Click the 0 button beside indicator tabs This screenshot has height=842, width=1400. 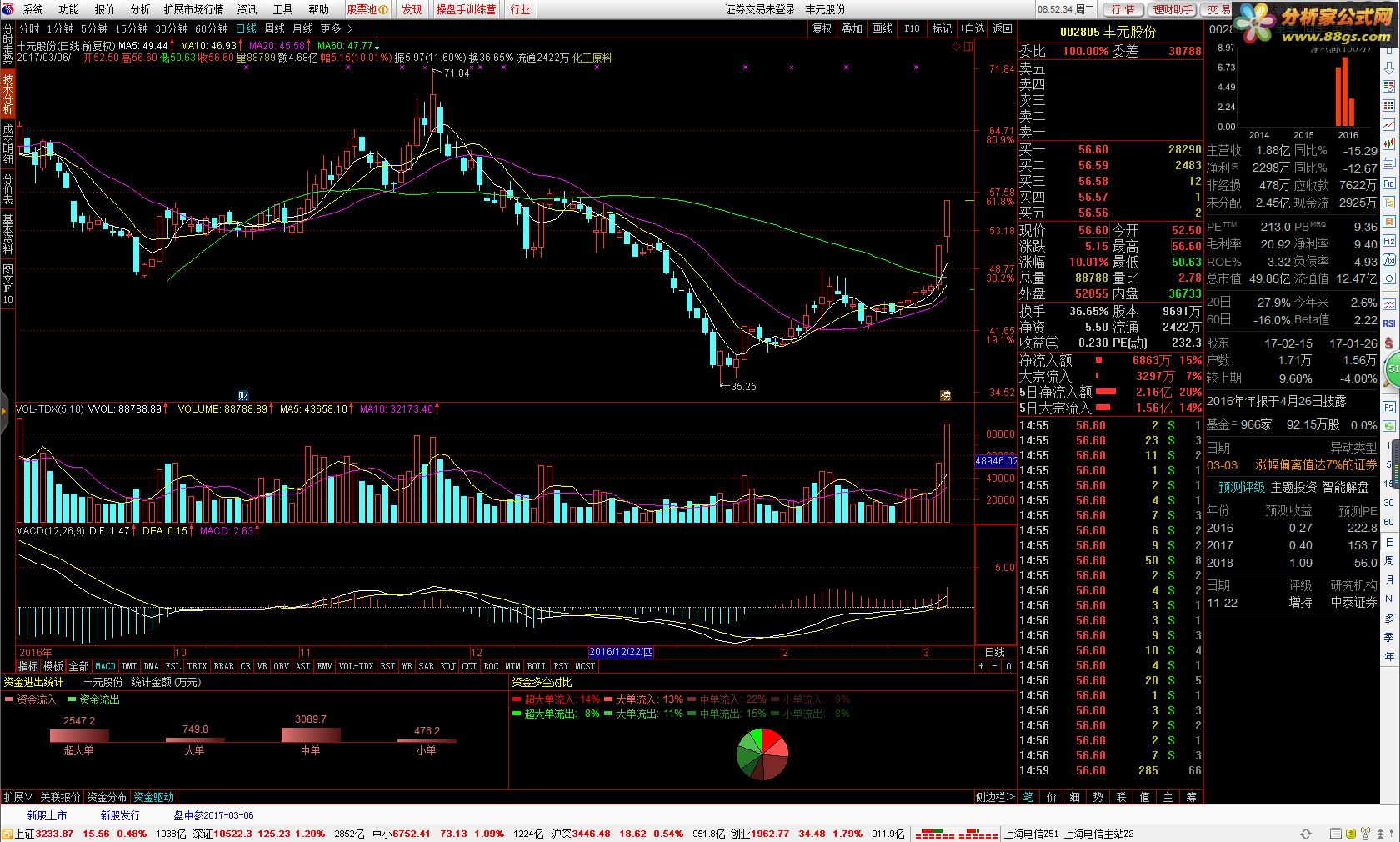tap(1008, 666)
